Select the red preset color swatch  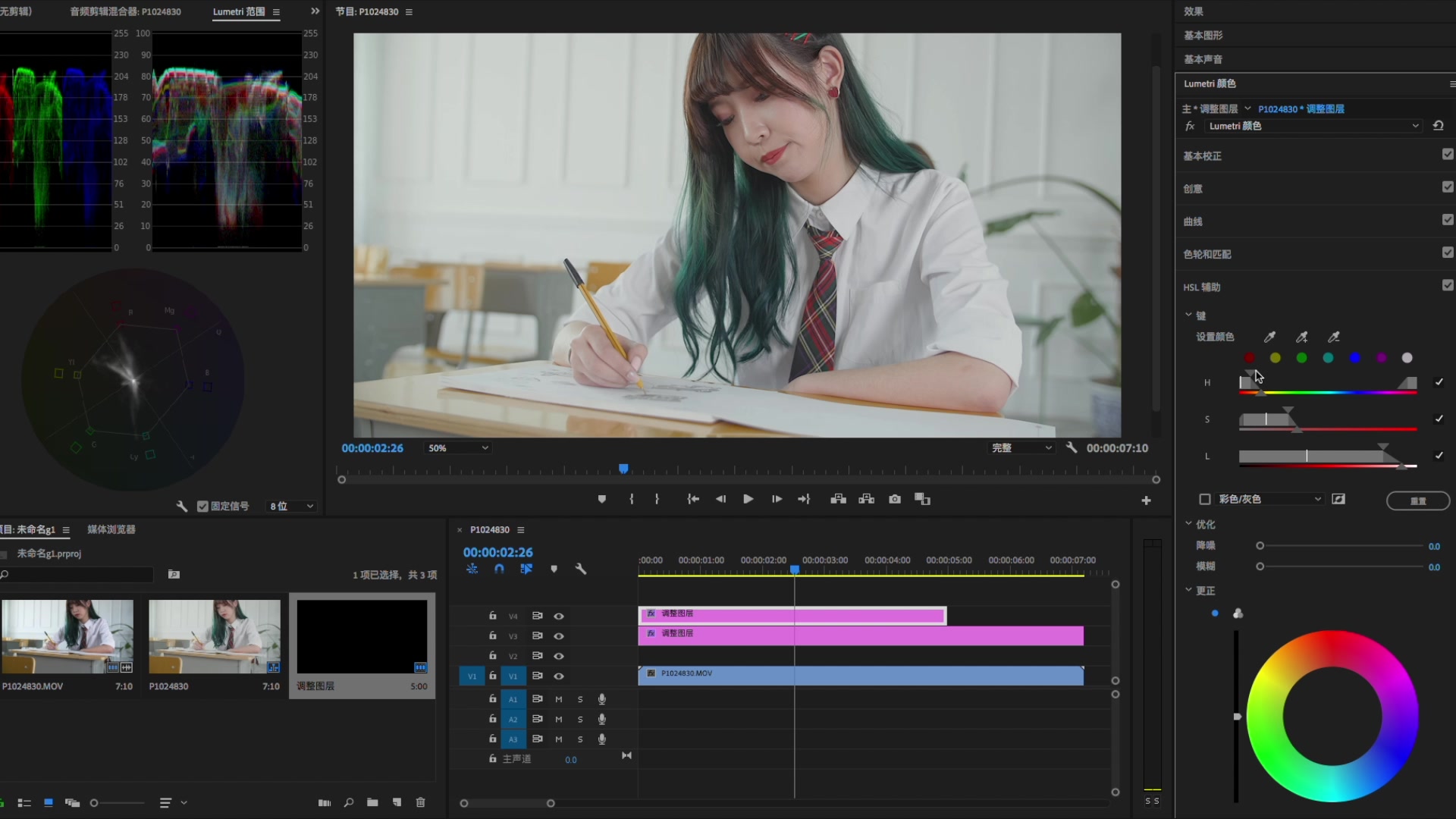tap(1249, 358)
